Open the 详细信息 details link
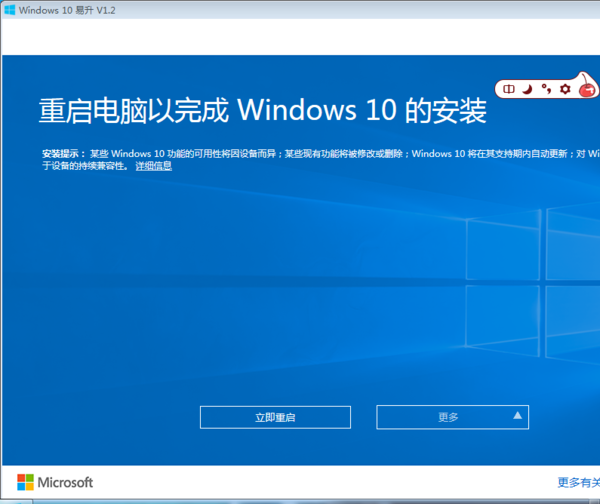This screenshot has width=600, height=504. [153, 166]
